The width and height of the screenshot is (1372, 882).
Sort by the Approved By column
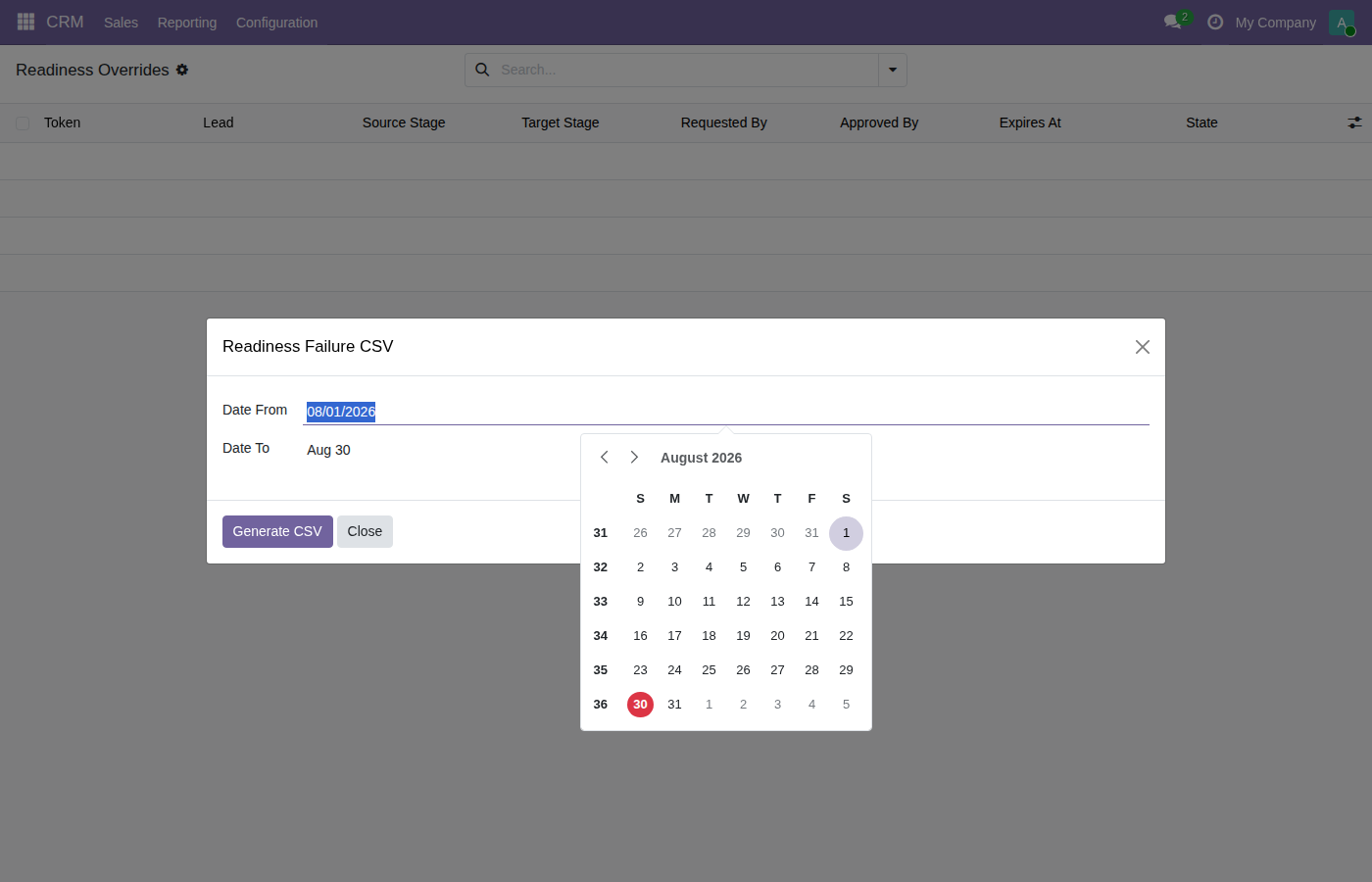(879, 122)
